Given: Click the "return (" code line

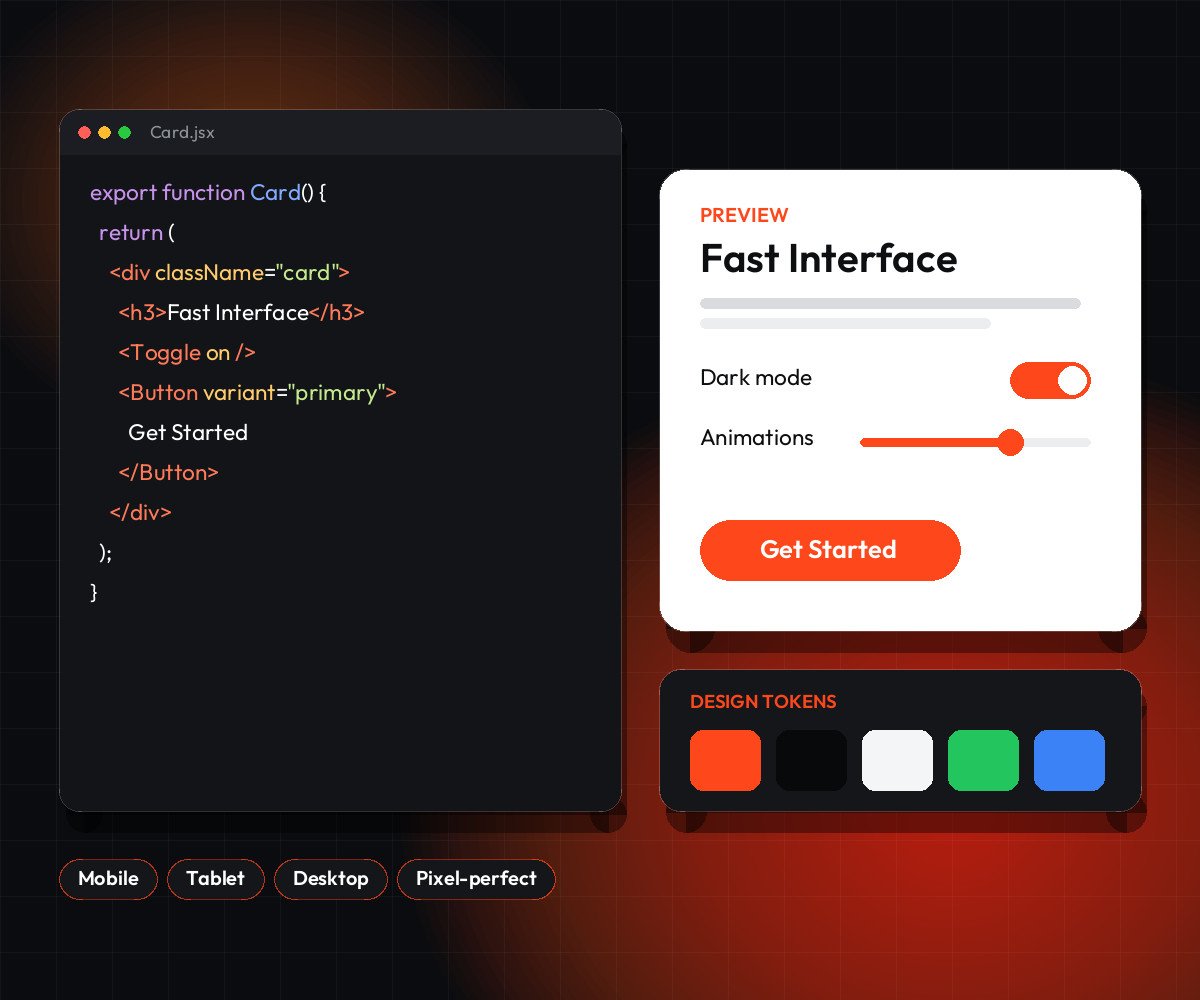Looking at the screenshot, I should point(137,232).
